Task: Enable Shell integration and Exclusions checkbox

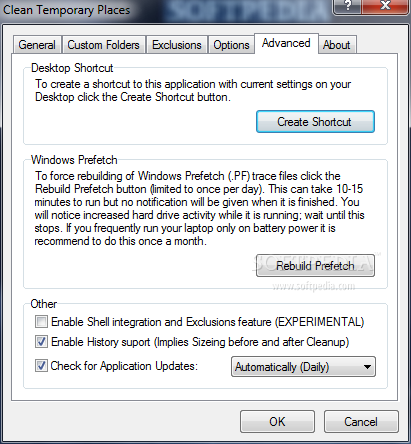Action: click(x=41, y=322)
